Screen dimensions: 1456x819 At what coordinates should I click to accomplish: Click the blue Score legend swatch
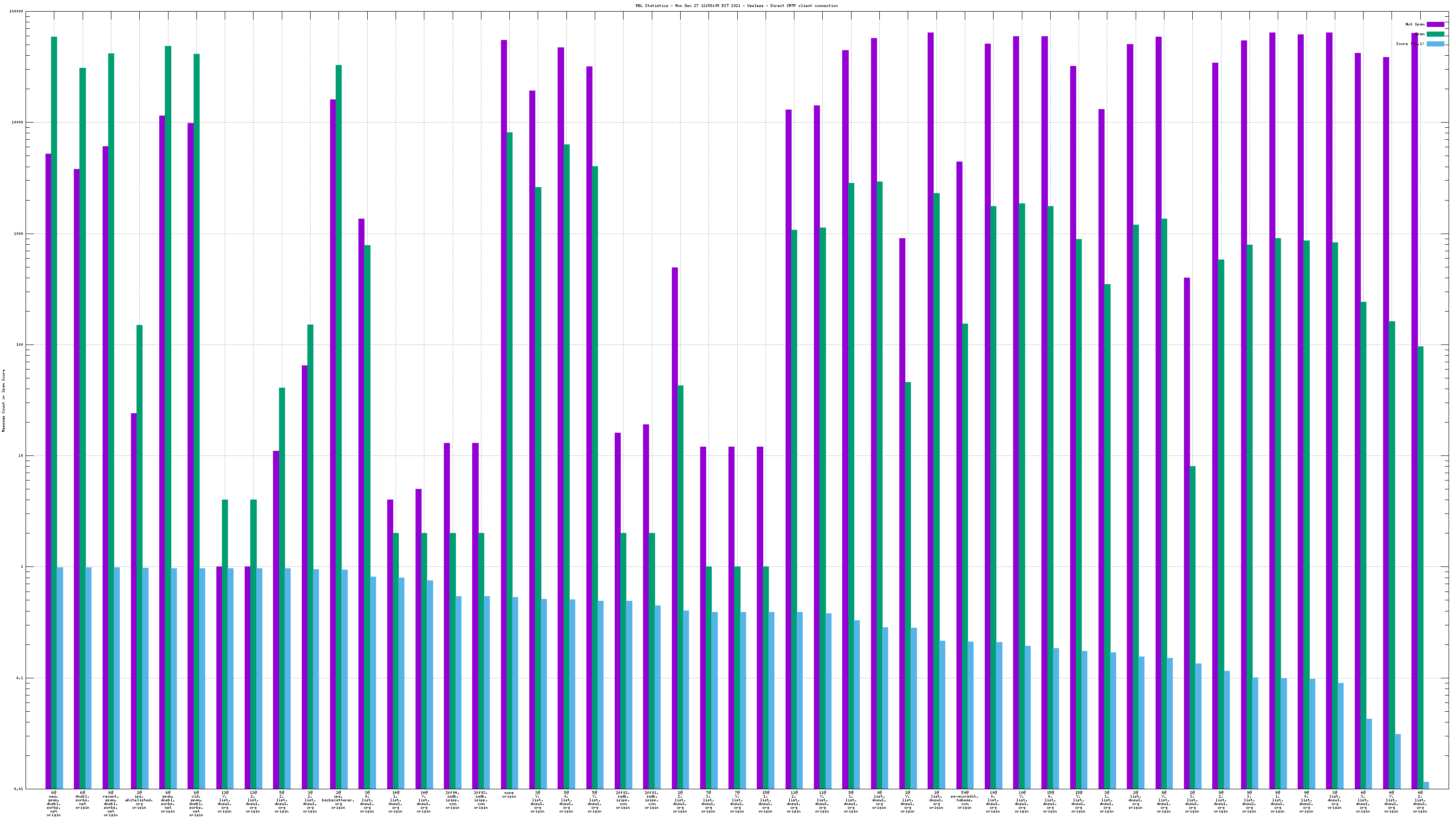tap(1435, 44)
